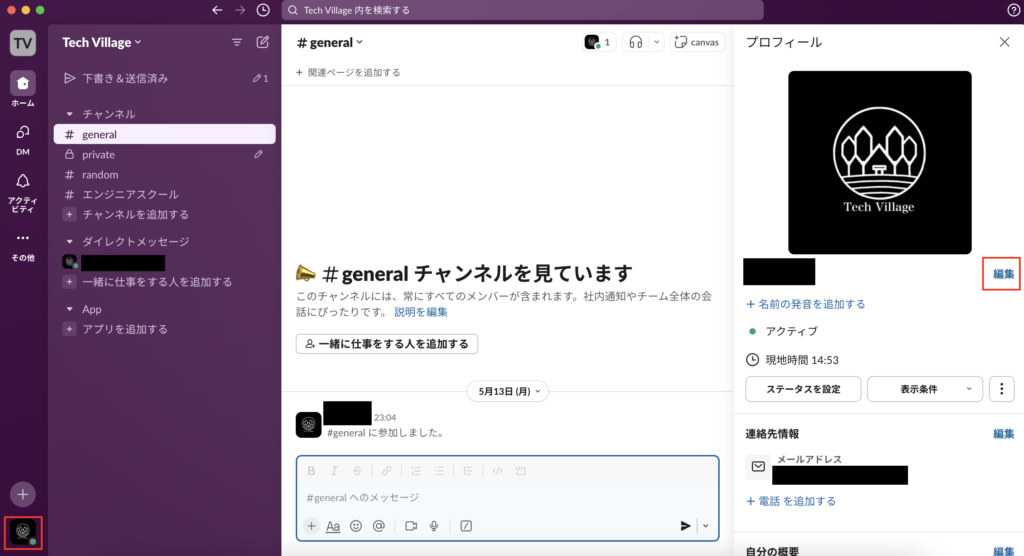Click the Tech Village profile picture
1024x556 pixels.
(879, 162)
